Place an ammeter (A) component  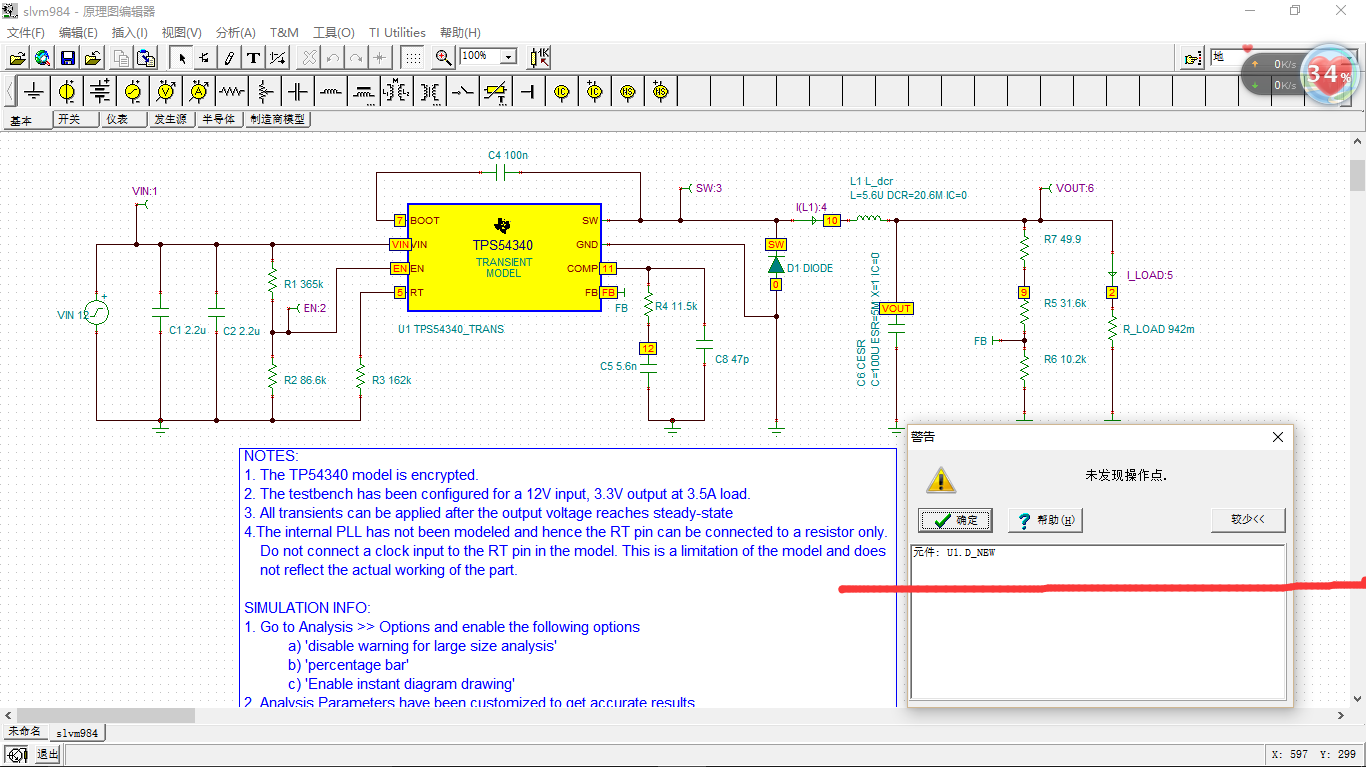[199, 92]
